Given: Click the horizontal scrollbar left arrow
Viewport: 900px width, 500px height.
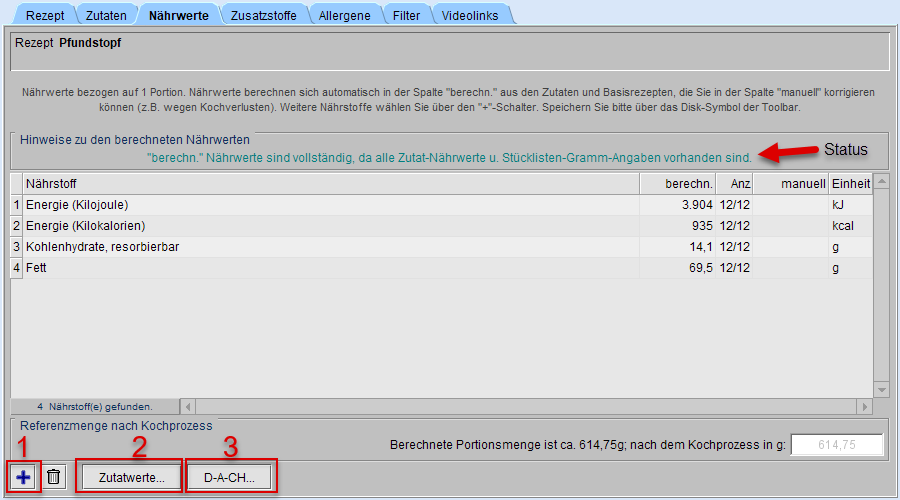Looking at the screenshot, I should [188, 407].
